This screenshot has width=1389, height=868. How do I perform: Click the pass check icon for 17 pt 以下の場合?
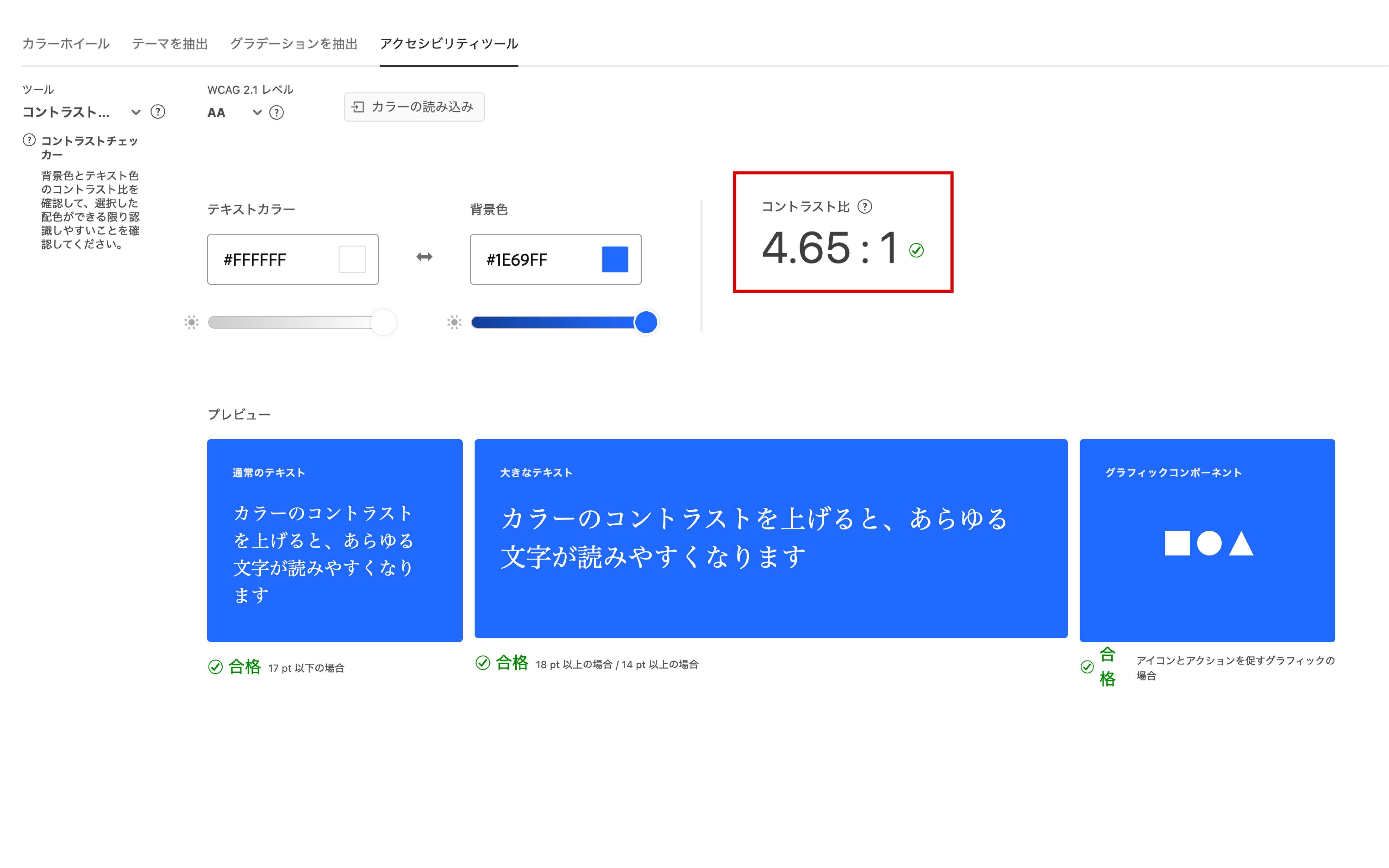pyautogui.click(x=215, y=667)
